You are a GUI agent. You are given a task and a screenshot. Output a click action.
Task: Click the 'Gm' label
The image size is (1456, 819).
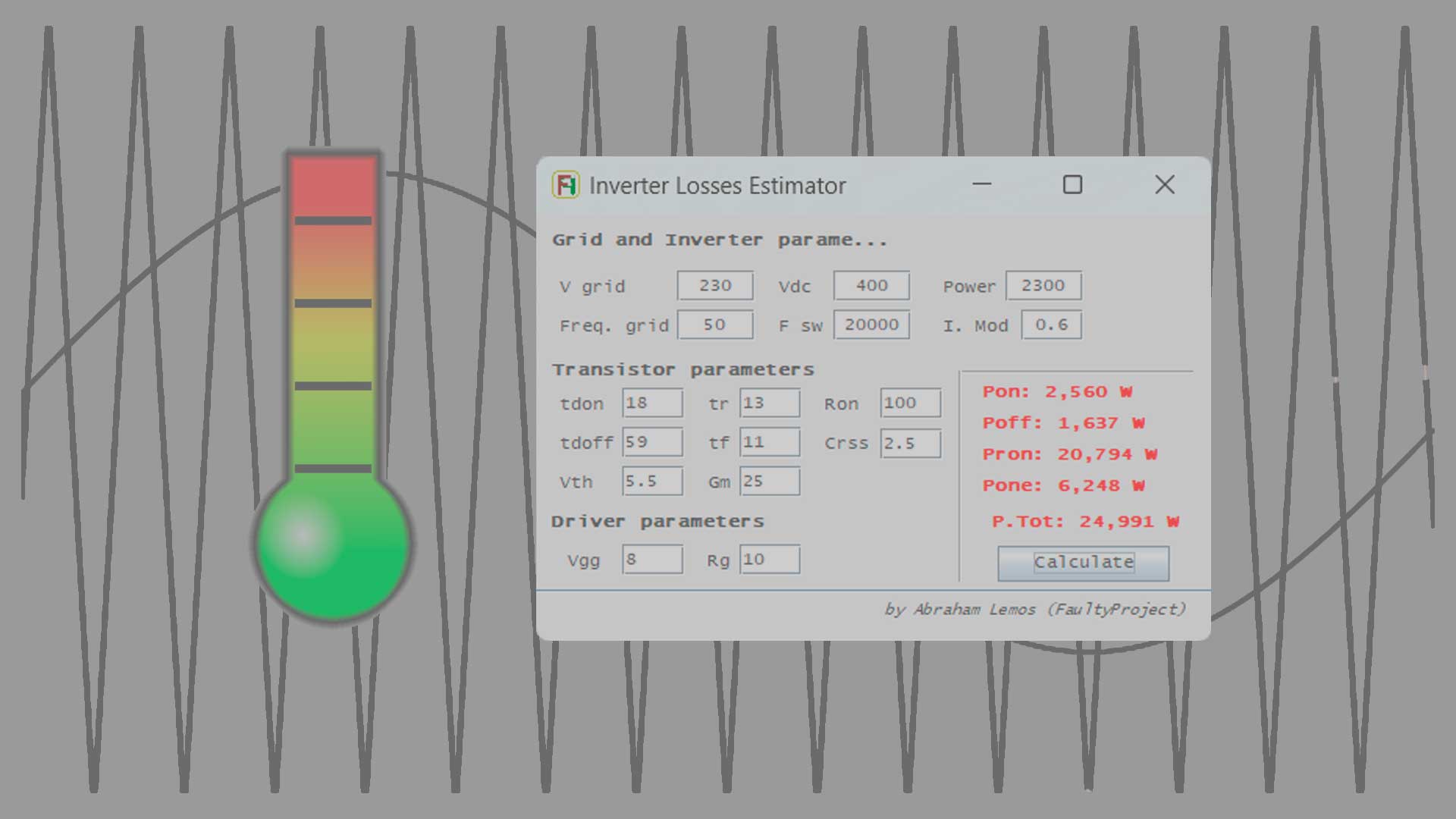point(719,482)
